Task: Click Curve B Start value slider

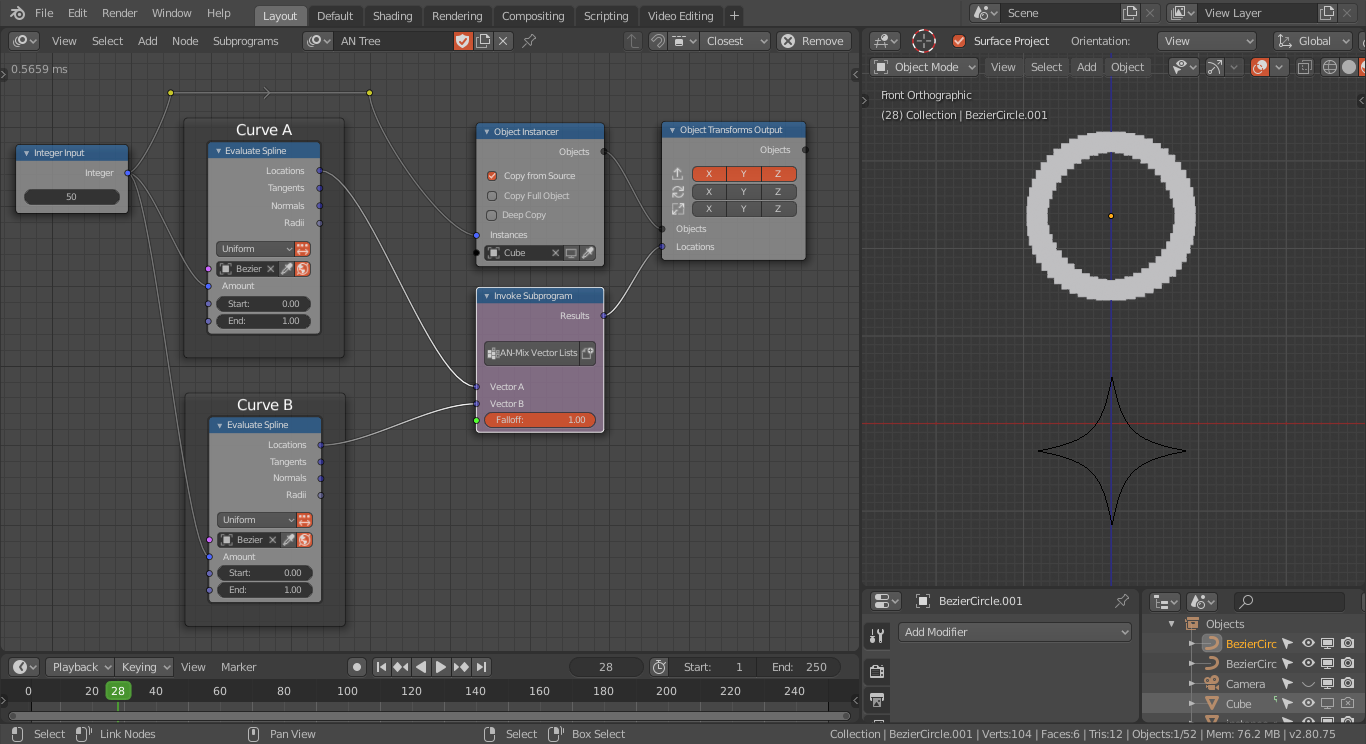Action: tap(265, 573)
